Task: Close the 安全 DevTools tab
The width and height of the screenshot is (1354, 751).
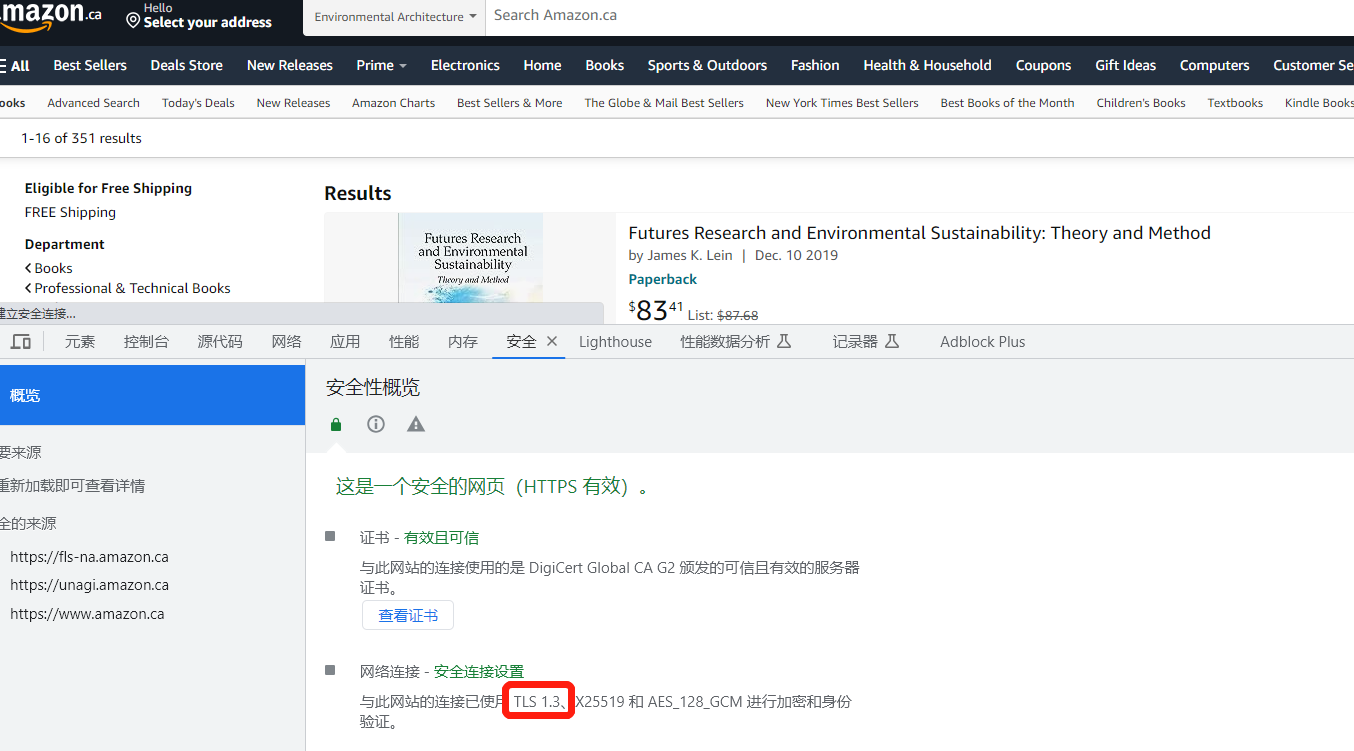Action: [x=552, y=341]
